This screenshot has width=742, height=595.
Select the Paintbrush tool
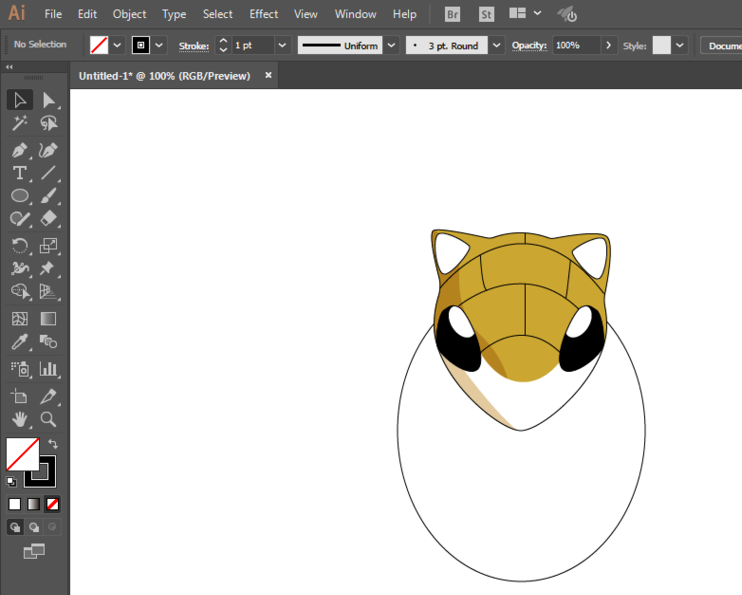(x=48, y=195)
